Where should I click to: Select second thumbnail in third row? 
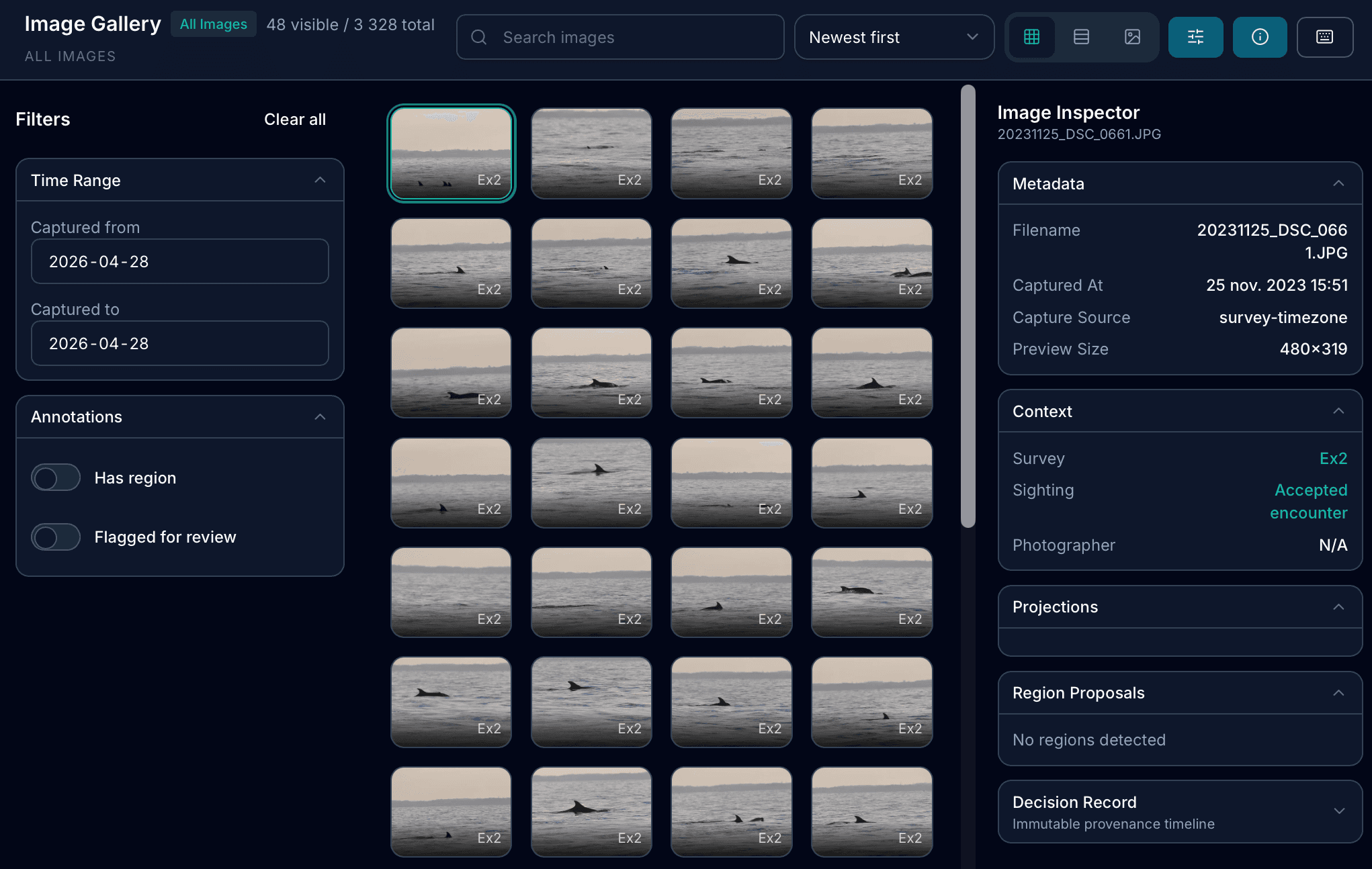(591, 373)
